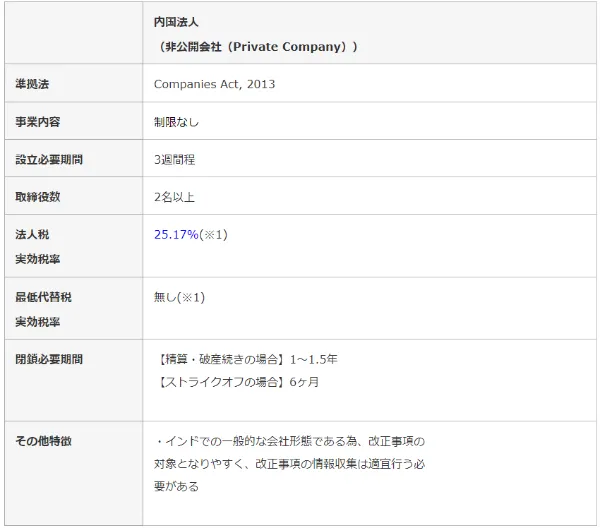The height and width of the screenshot is (528, 600).
Task: Select the Companies Act, 2013 cell
Action: click(x=214, y=84)
